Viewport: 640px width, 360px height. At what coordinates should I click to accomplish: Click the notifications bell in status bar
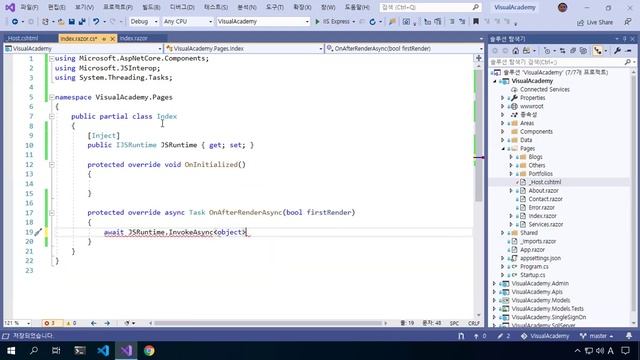click(629, 336)
